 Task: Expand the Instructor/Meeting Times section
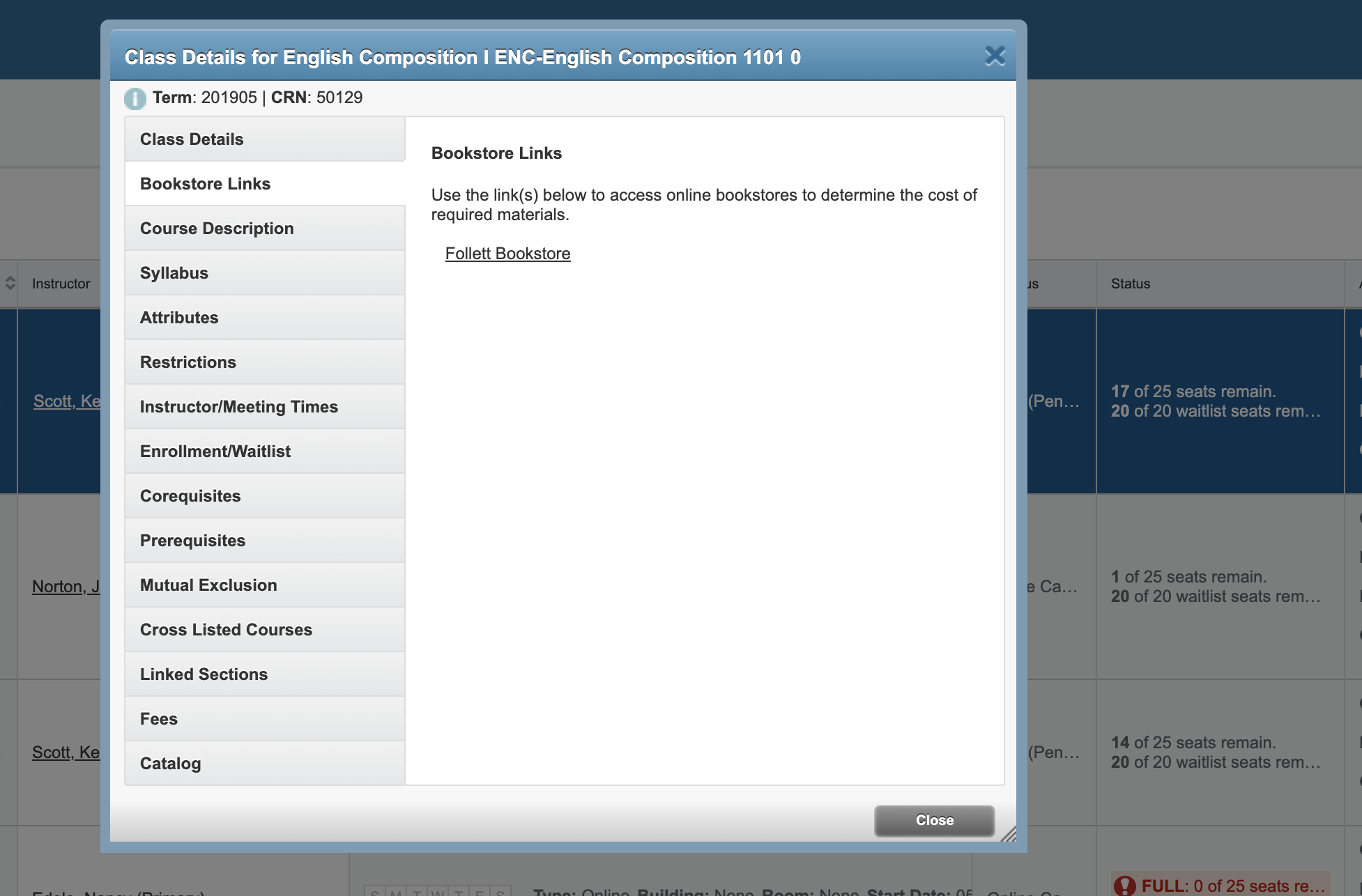264,406
